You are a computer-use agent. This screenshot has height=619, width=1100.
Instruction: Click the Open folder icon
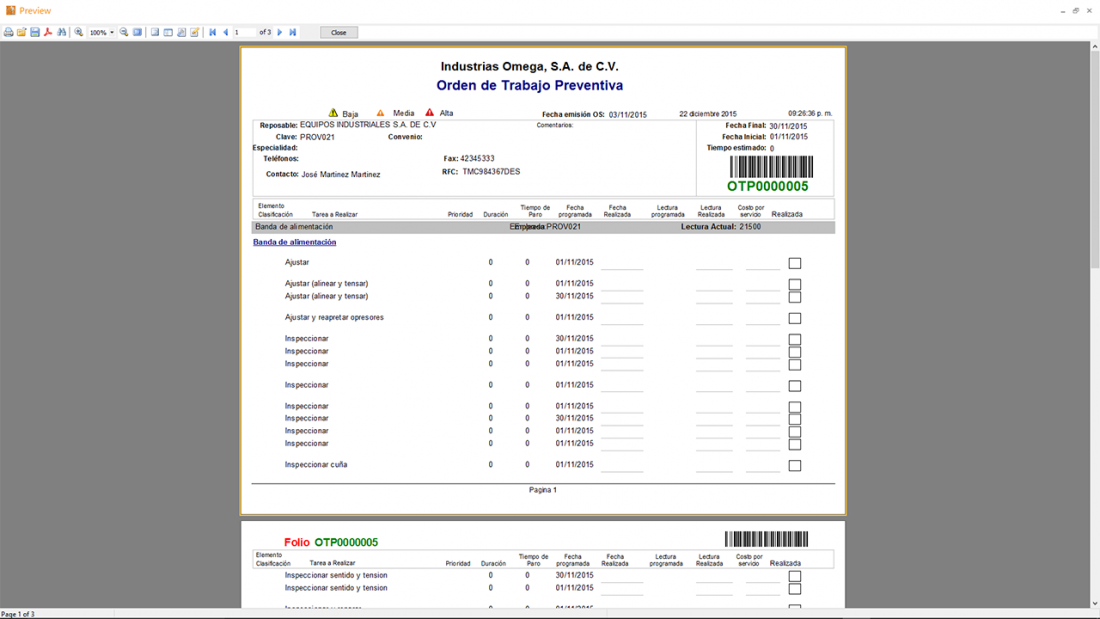click(21, 33)
